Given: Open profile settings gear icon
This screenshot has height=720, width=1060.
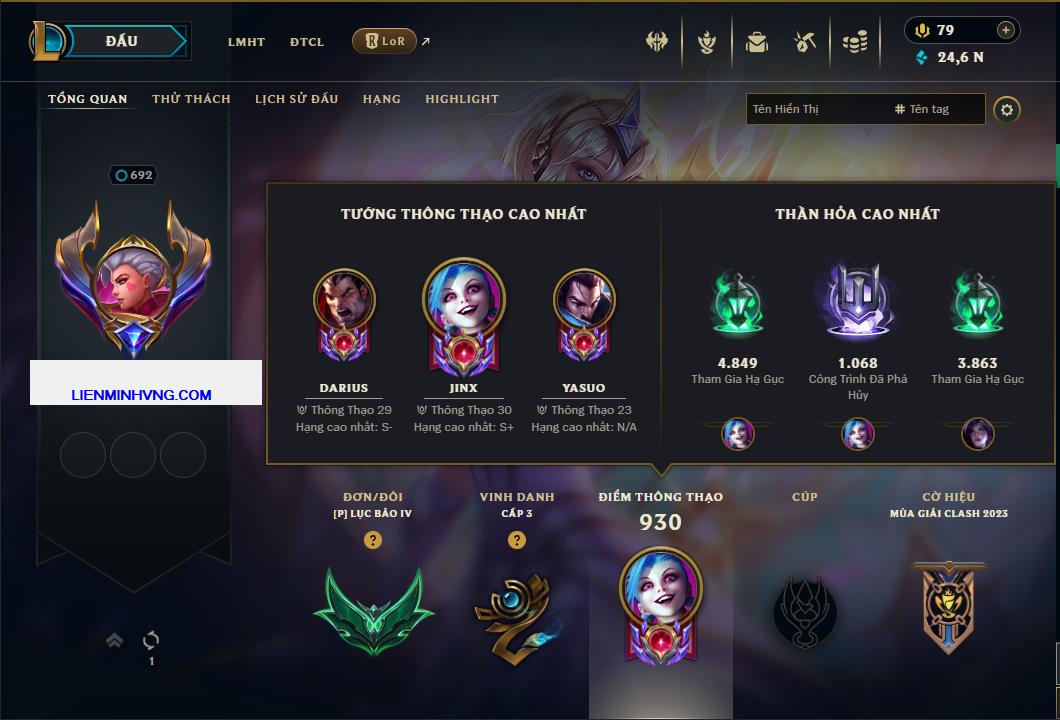Looking at the screenshot, I should click(x=1007, y=110).
